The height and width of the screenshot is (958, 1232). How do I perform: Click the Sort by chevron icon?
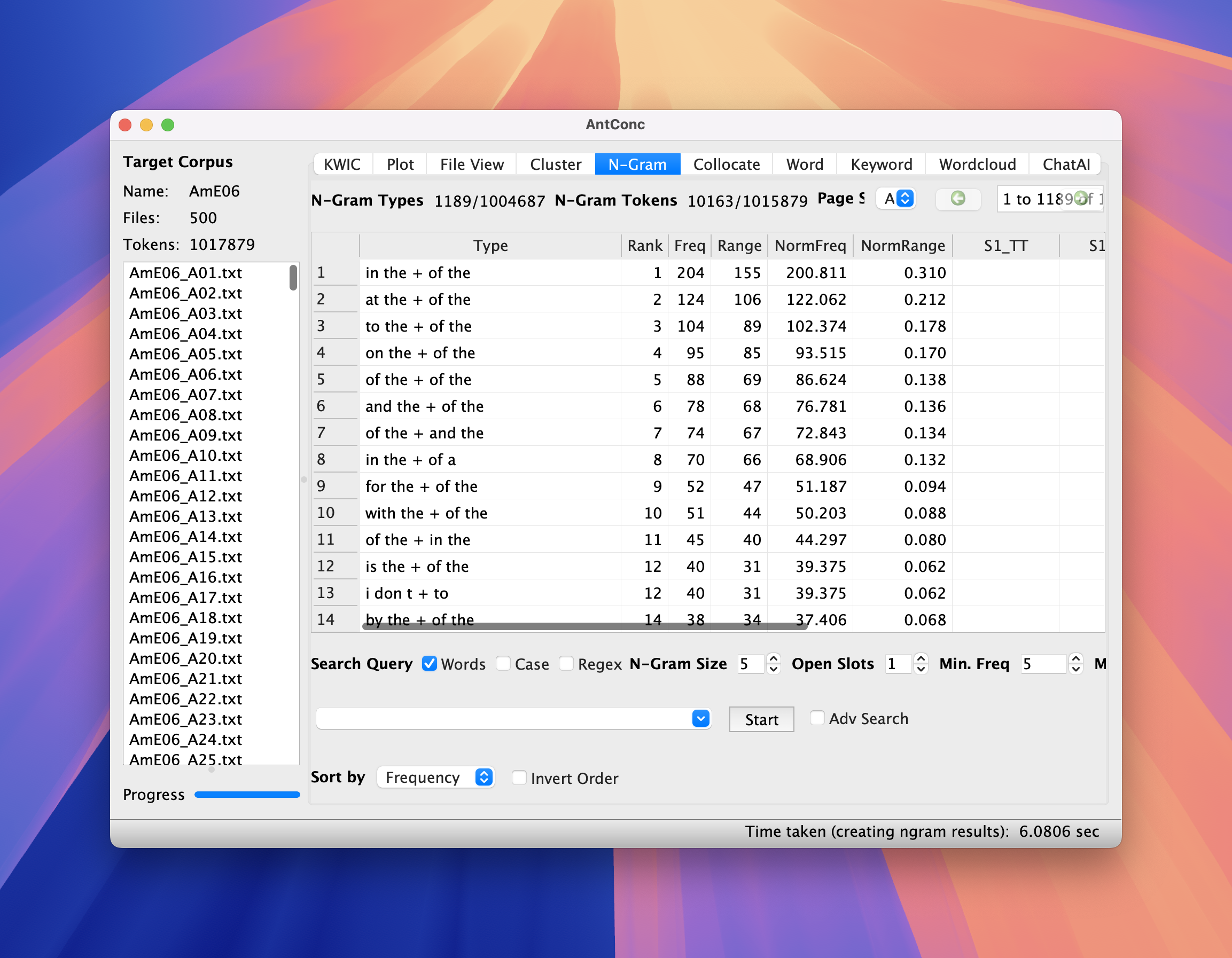(x=484, y=777)
